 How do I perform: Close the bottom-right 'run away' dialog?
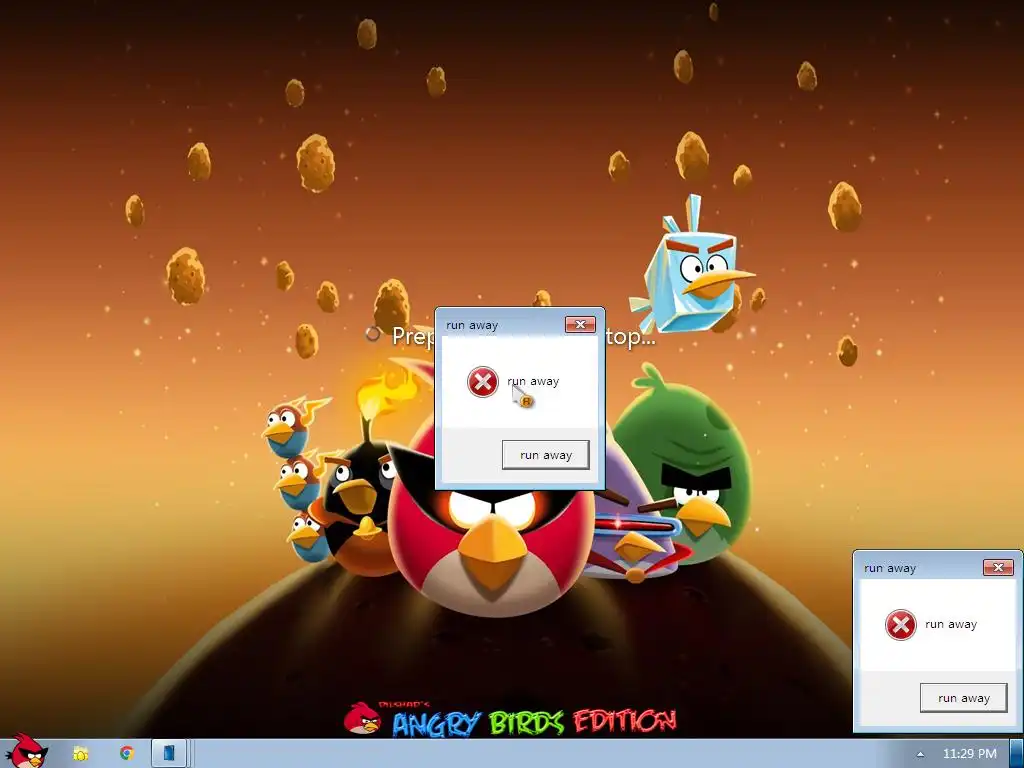click(x=998, y=568)
